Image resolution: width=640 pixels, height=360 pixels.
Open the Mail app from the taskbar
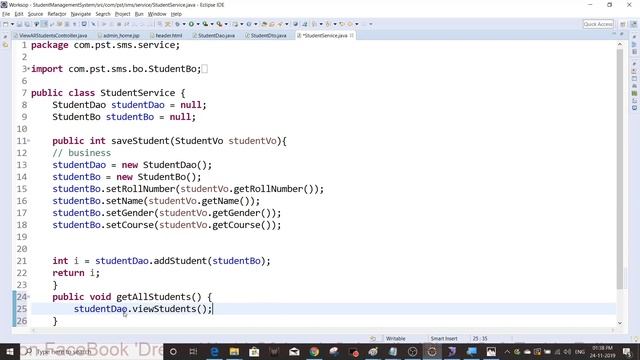tap(294, 351)
